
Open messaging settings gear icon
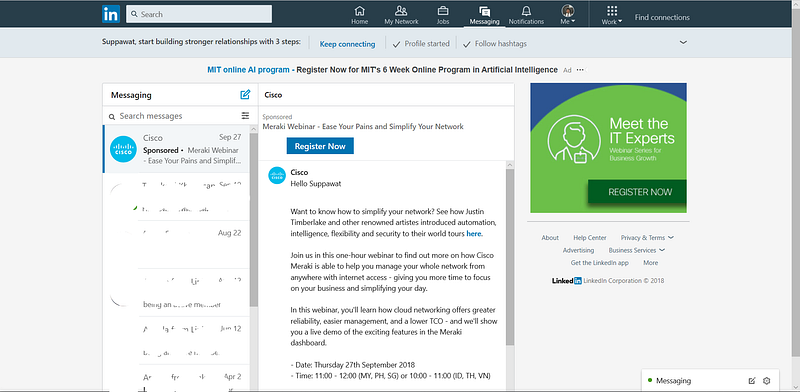[x=766, y=381]
